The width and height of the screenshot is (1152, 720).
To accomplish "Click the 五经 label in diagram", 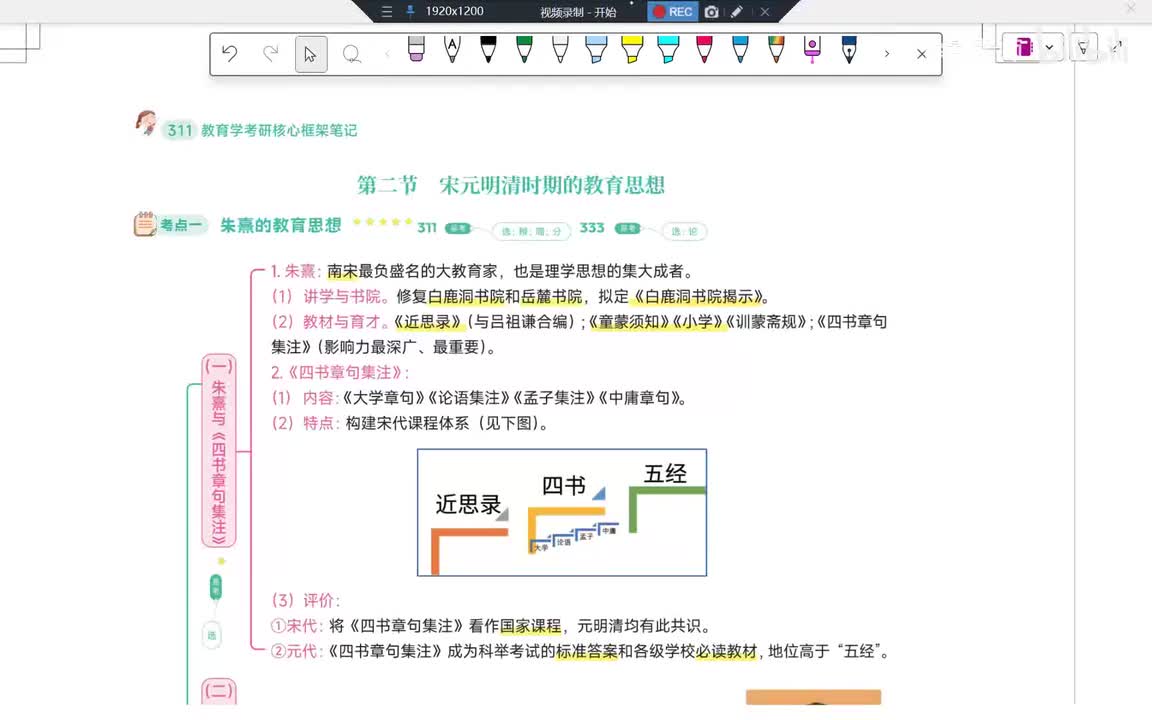I will click(665, 474).
